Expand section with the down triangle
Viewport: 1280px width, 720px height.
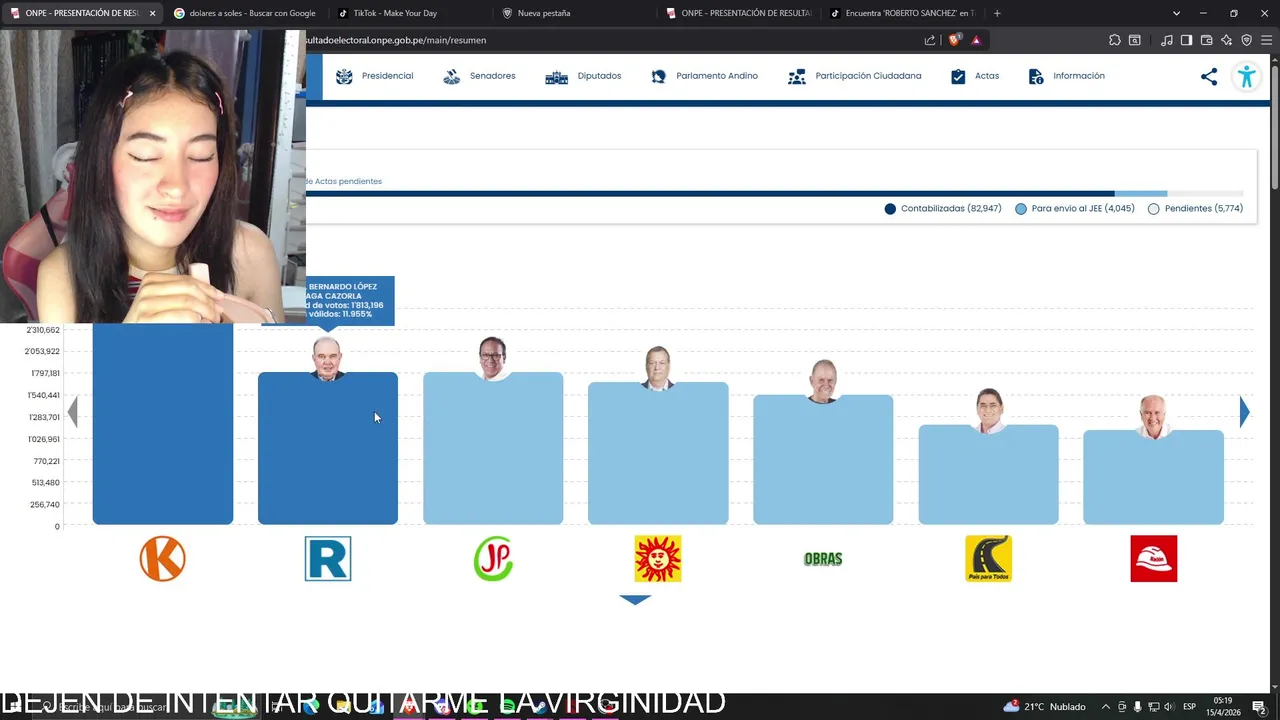point(635,600)
